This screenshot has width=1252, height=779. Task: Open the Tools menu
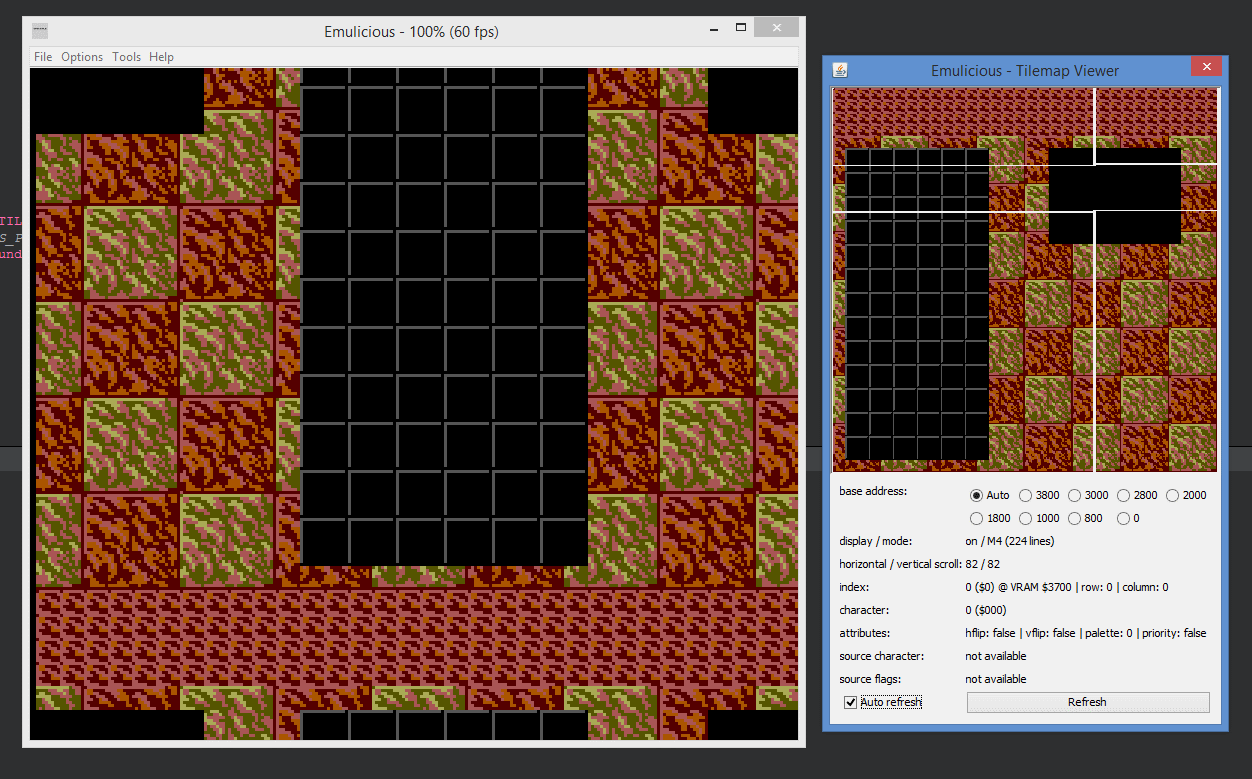click(x=126, y=57)
